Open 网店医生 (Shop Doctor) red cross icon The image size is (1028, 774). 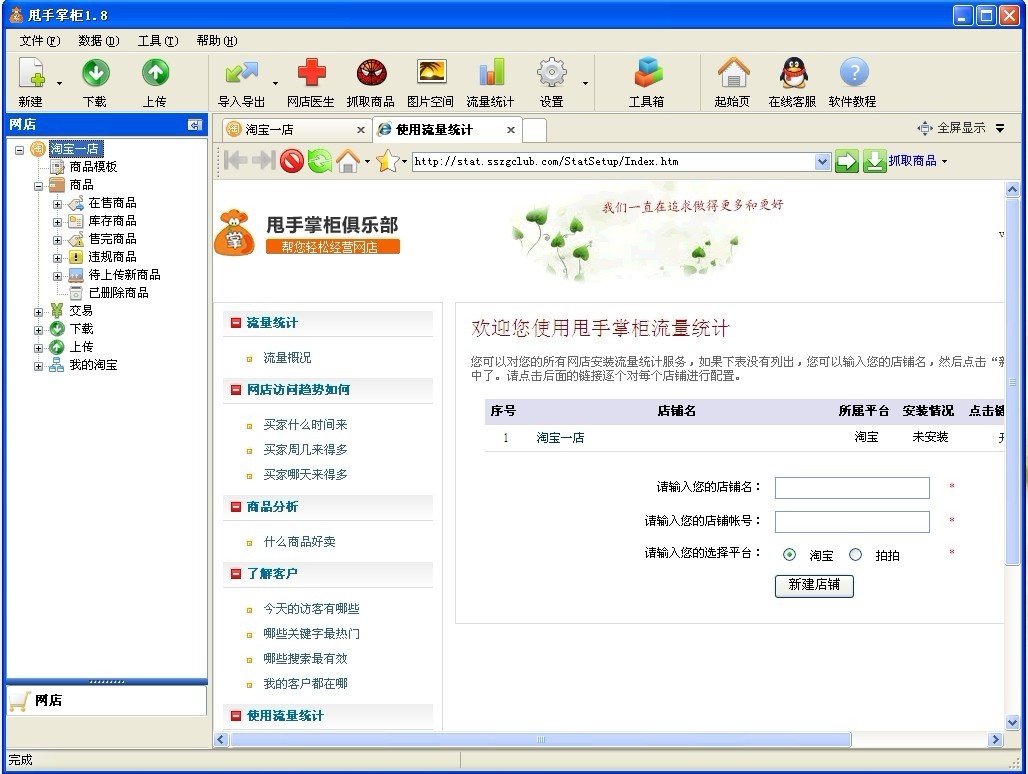(x=311, y=72)
